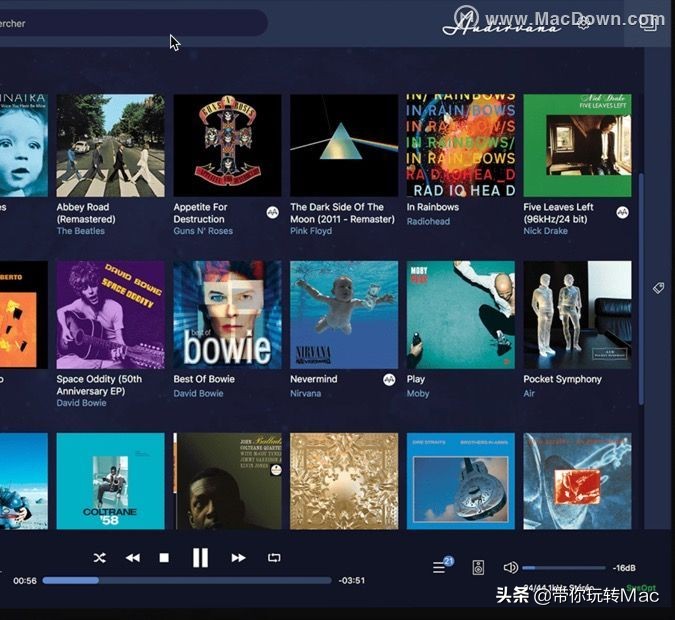Open the Space Oddity album cover
Viewport: 675px width, 620px height.
(111, 315)
